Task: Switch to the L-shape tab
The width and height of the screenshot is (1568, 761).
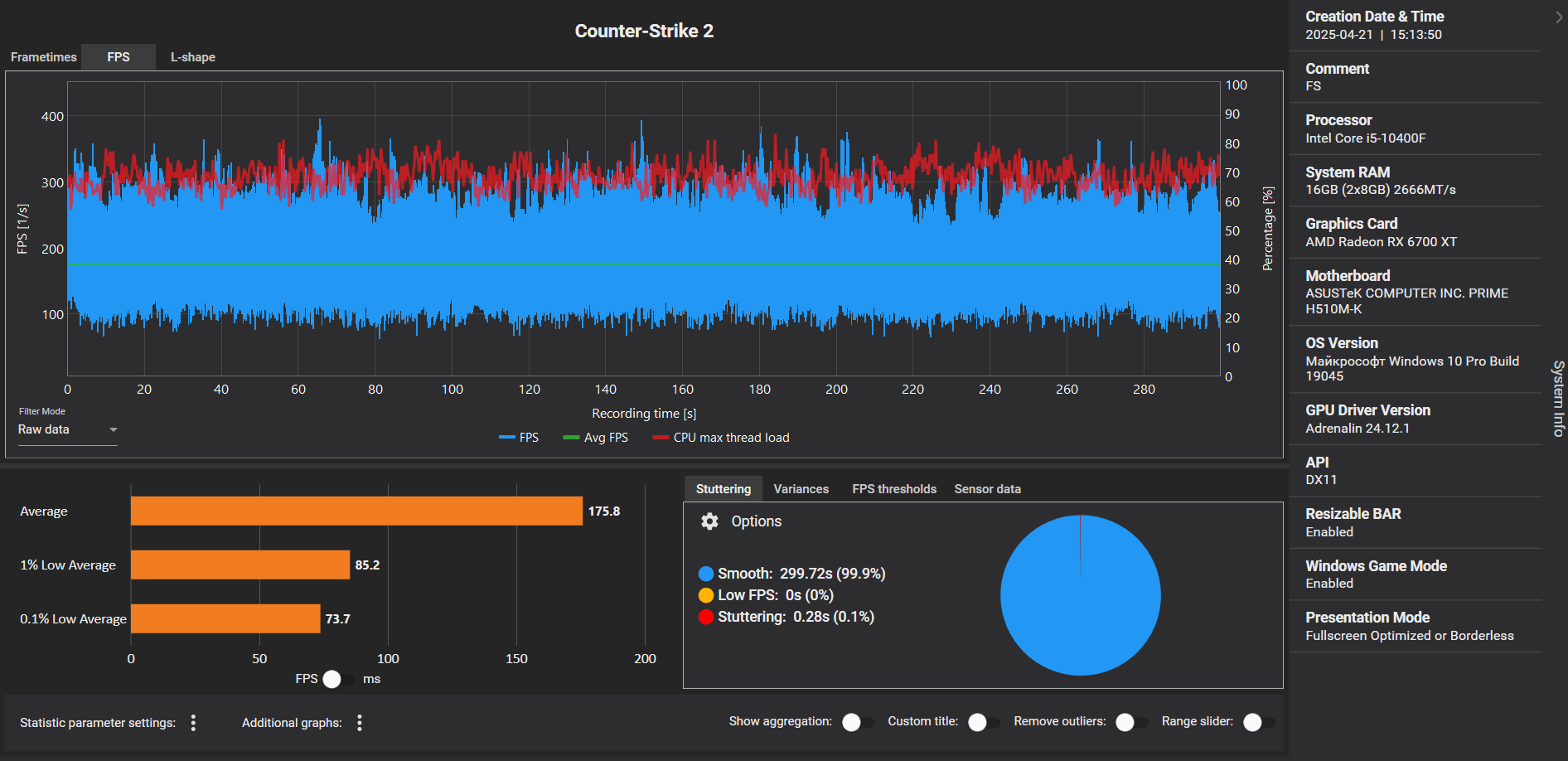Action: [193, 57]
